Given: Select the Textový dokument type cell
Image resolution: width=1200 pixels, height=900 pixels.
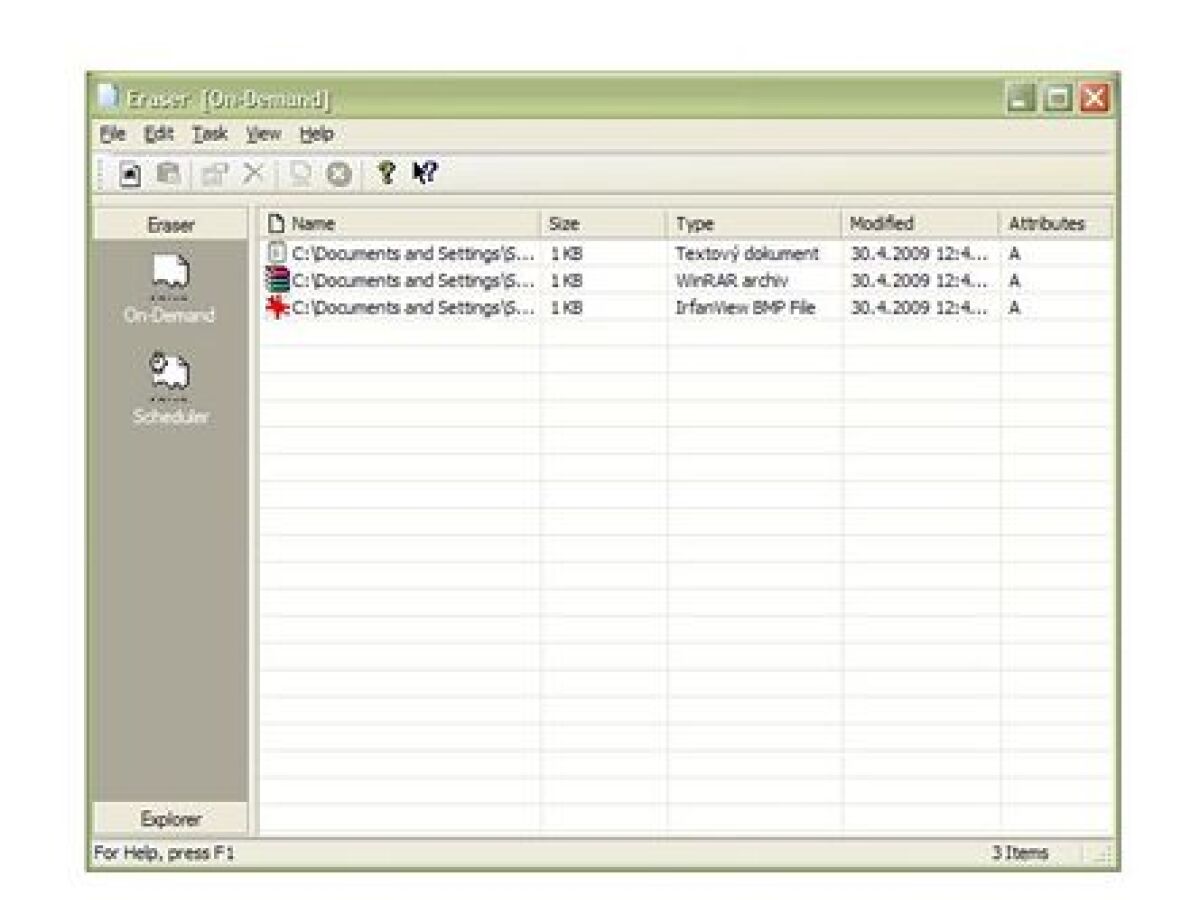Looking at the screenshot, I should pyautogui.click(x=747, y=254).
